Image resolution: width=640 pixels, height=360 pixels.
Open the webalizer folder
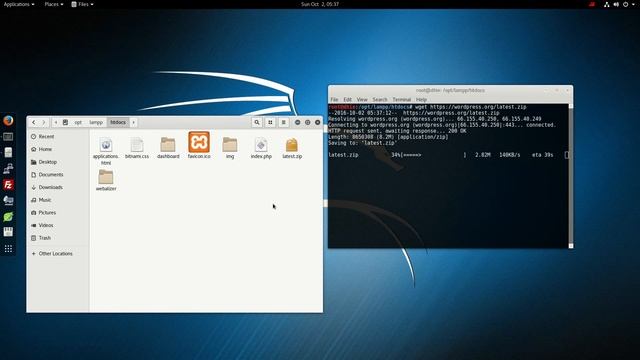pyautogui.click(x=106, y=180)
